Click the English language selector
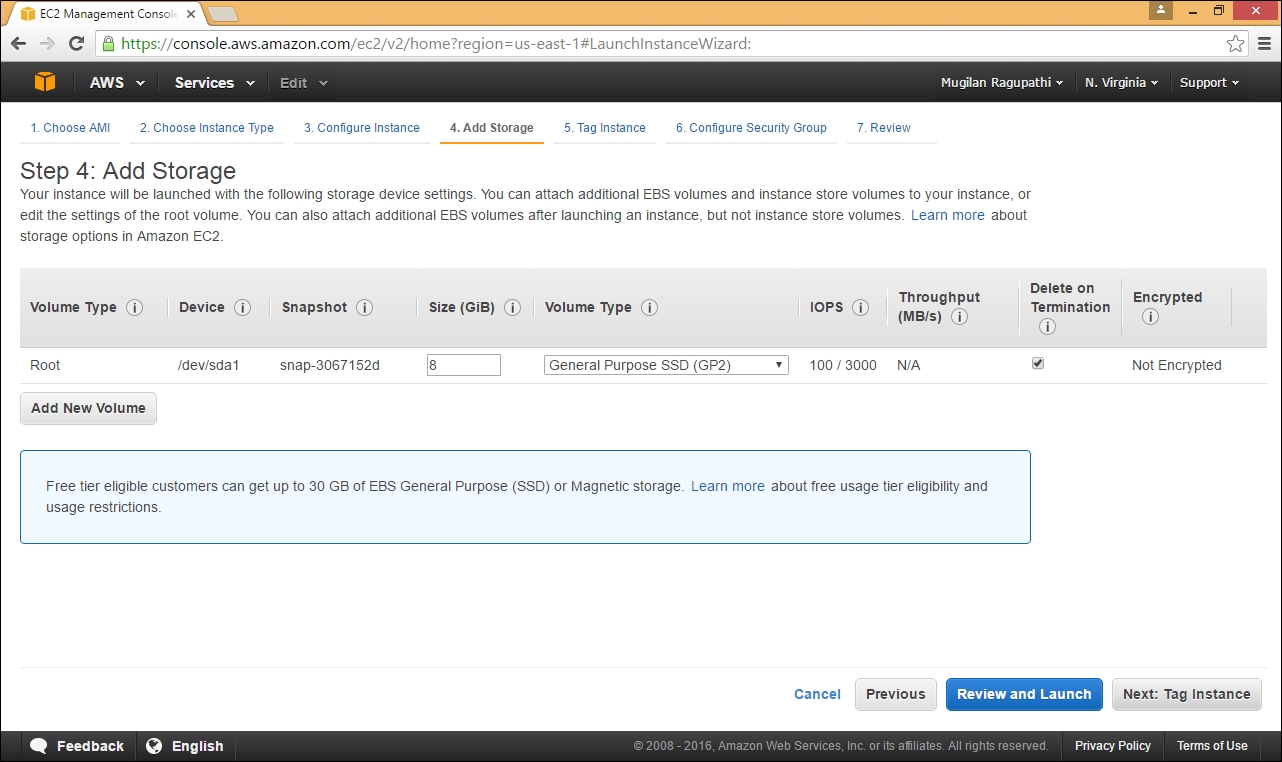The height and width of the screenshot is (762, 1282). point(185,746)
